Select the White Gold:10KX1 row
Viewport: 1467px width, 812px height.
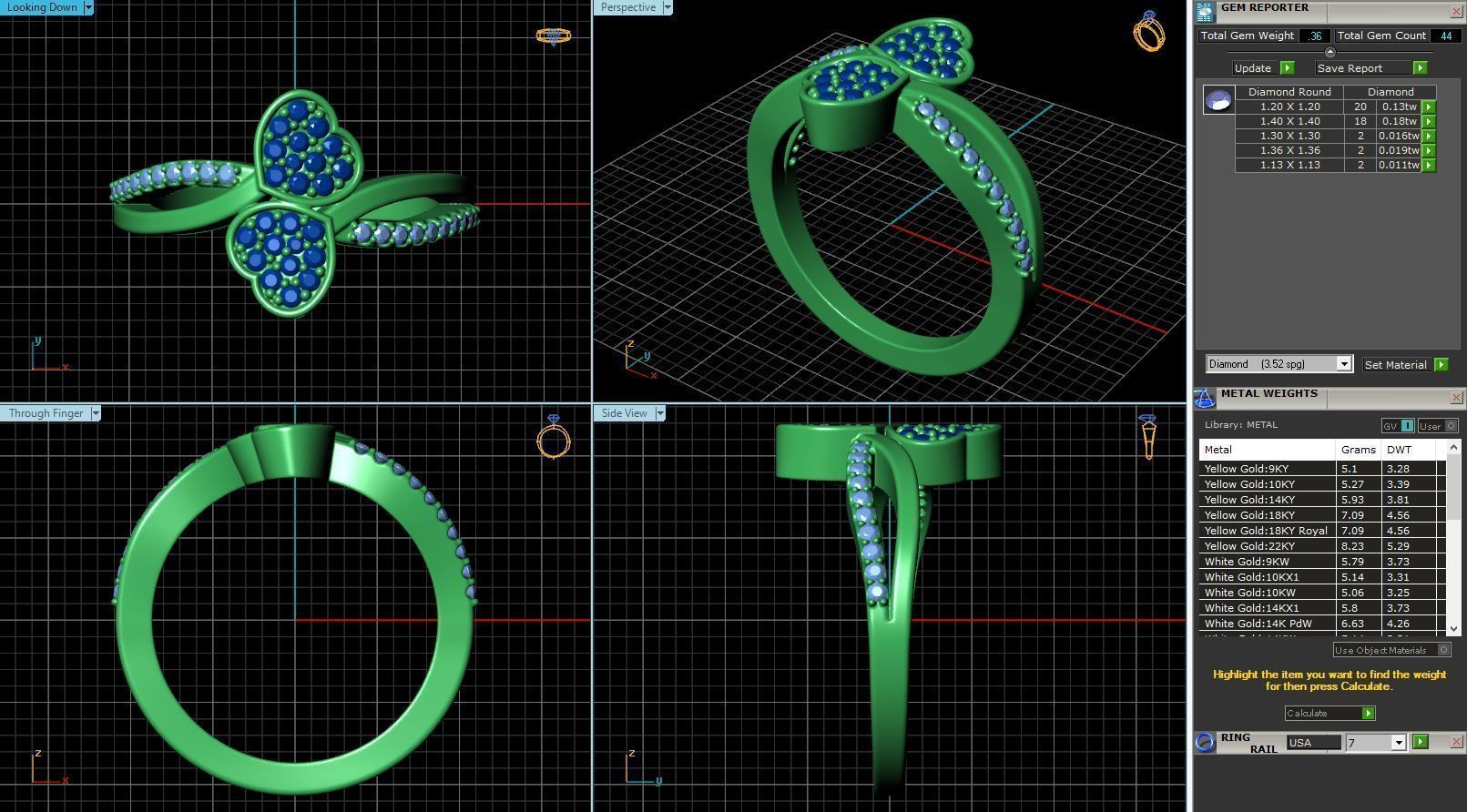[x=1322, y=577]
